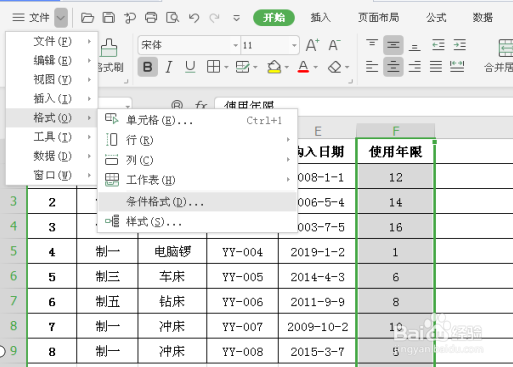Expand the 行(R) submenu

pyautogui.click(x=197, y=140)
